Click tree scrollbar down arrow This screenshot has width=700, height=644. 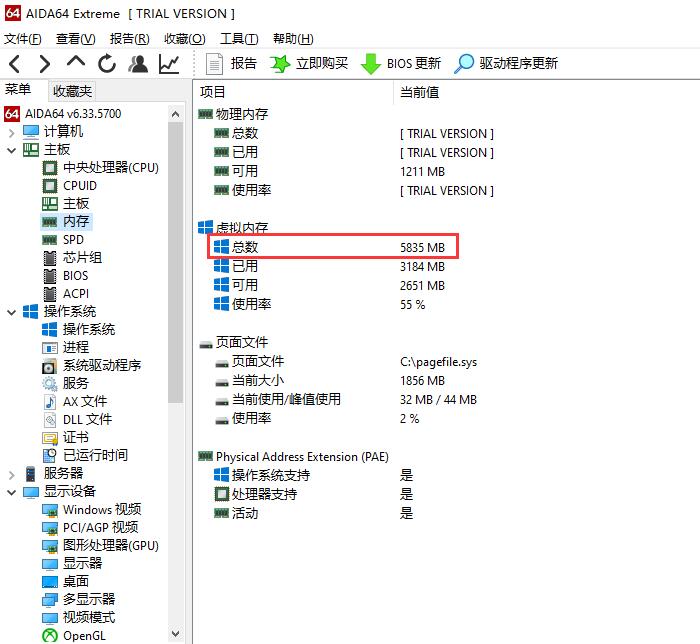point(175,634)
